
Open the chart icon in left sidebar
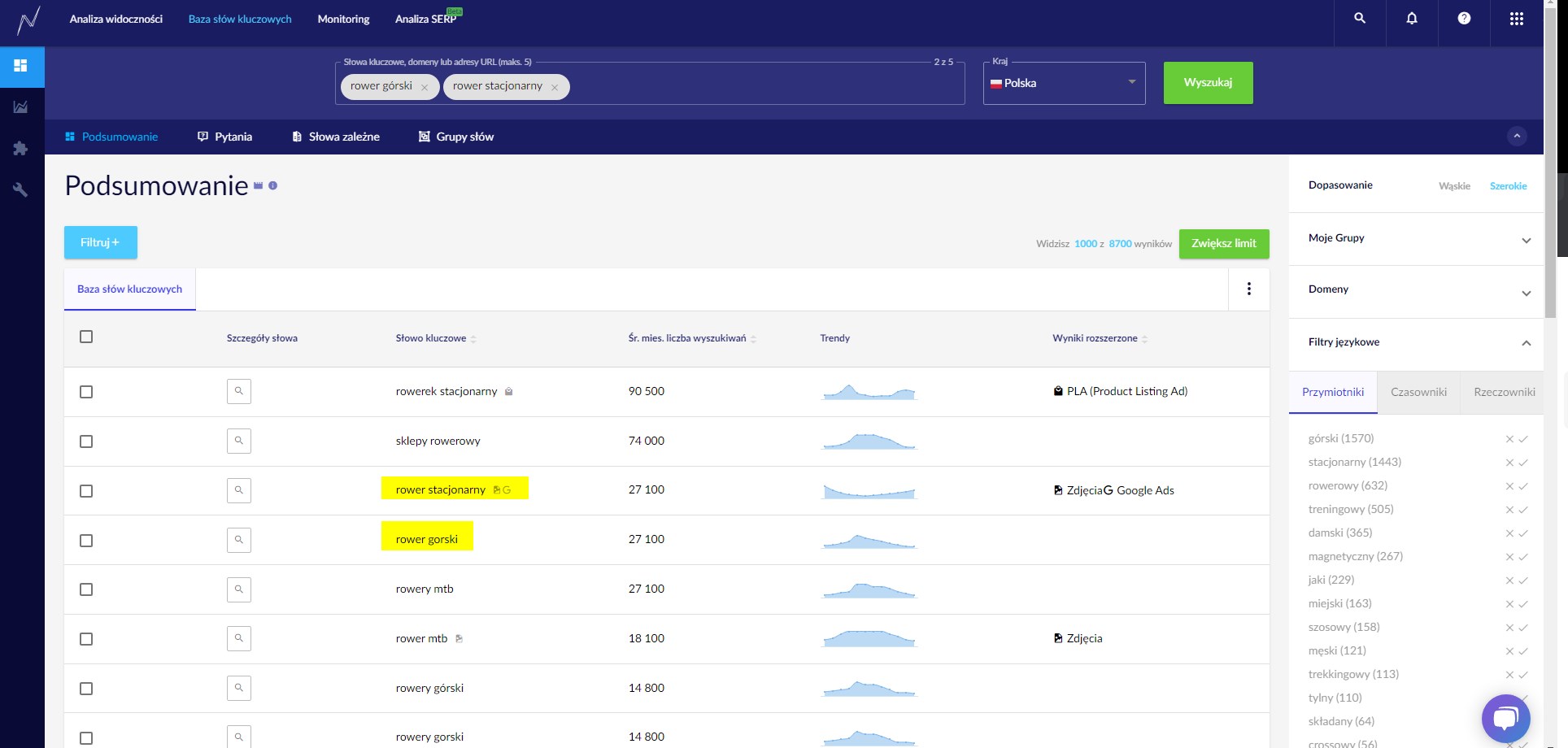(21, 107)
